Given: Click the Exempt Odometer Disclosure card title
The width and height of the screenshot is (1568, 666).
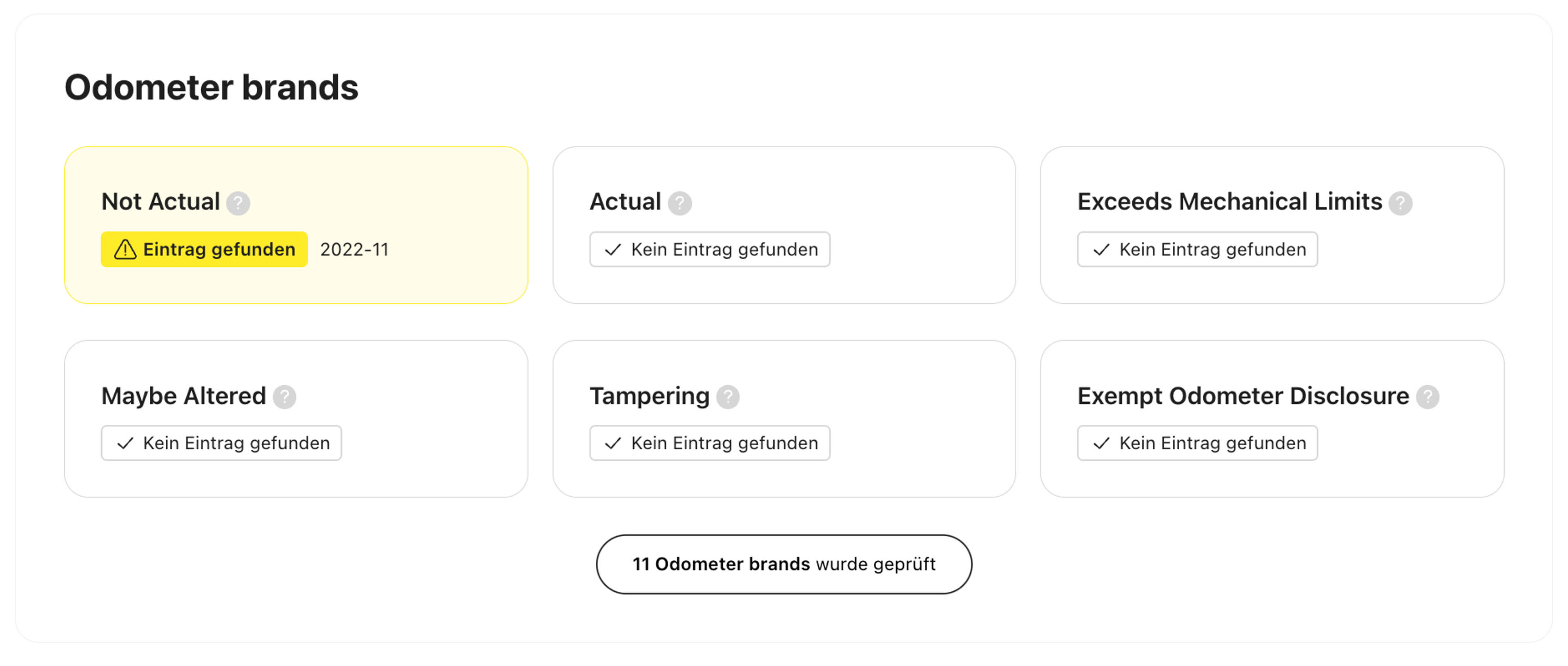Looking at the screenshot, I should 1243,396.
